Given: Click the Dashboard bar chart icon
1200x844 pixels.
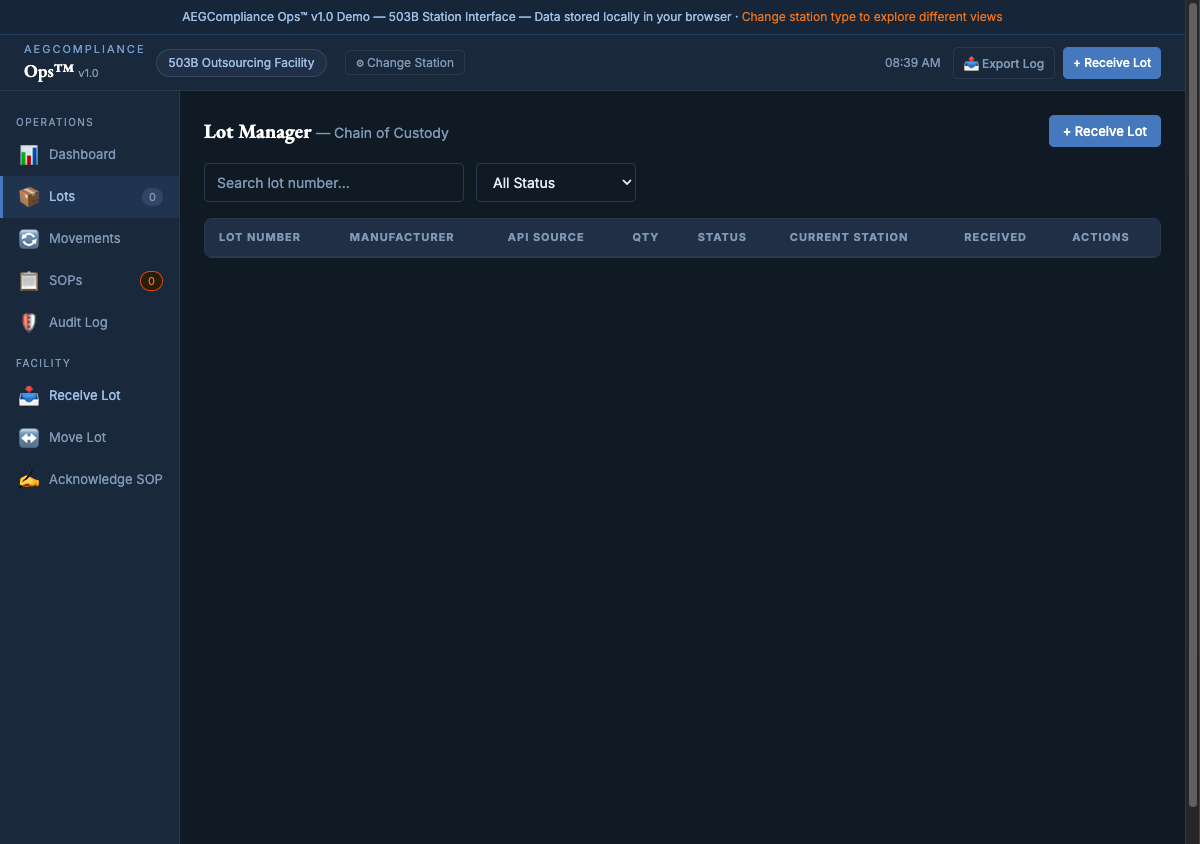Looking at the screenshot, I should [29, 155].
